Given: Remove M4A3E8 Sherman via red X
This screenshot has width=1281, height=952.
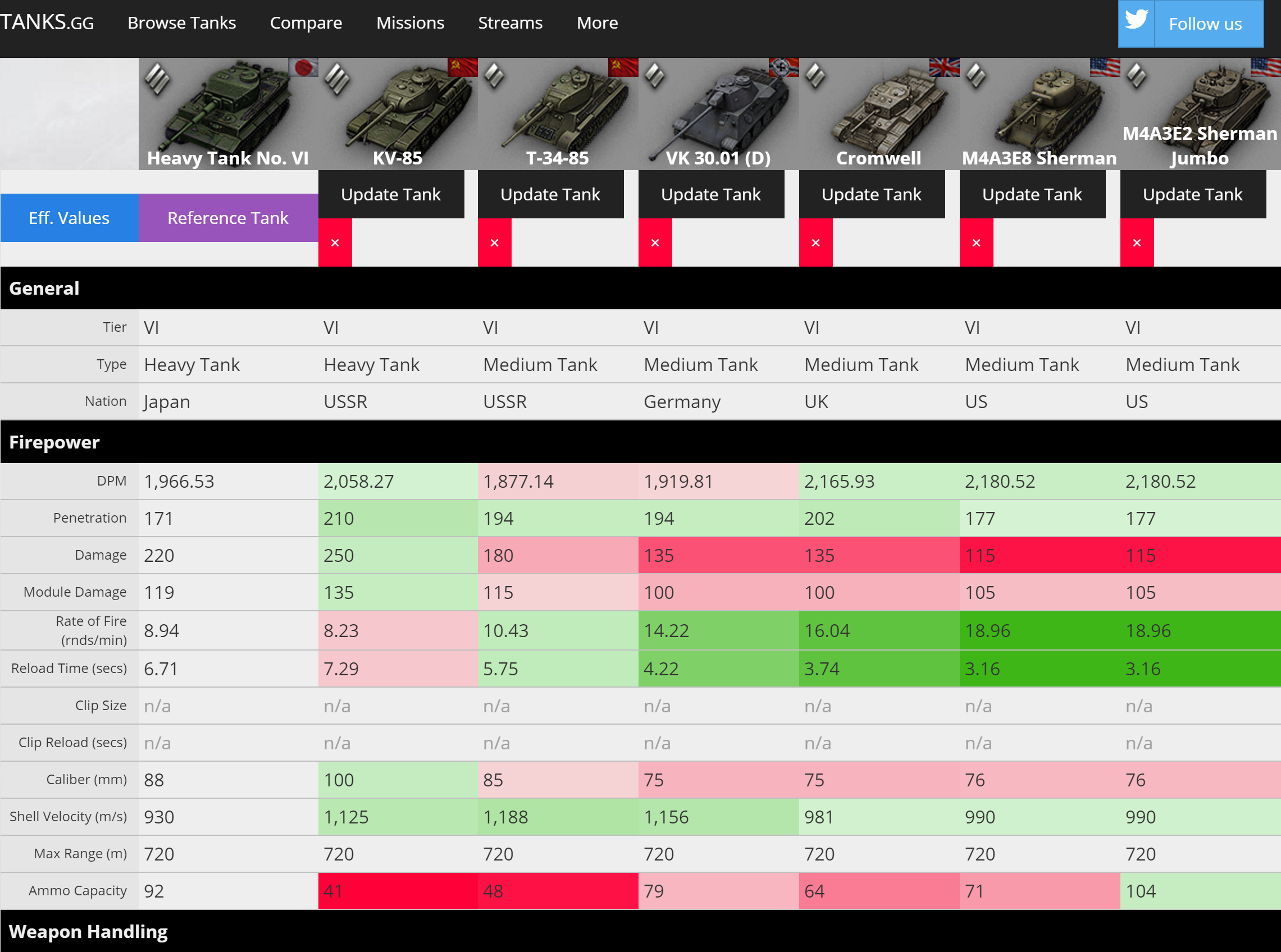Looking at the screenshot, I should pyautogui.click(x=976, y=242).
